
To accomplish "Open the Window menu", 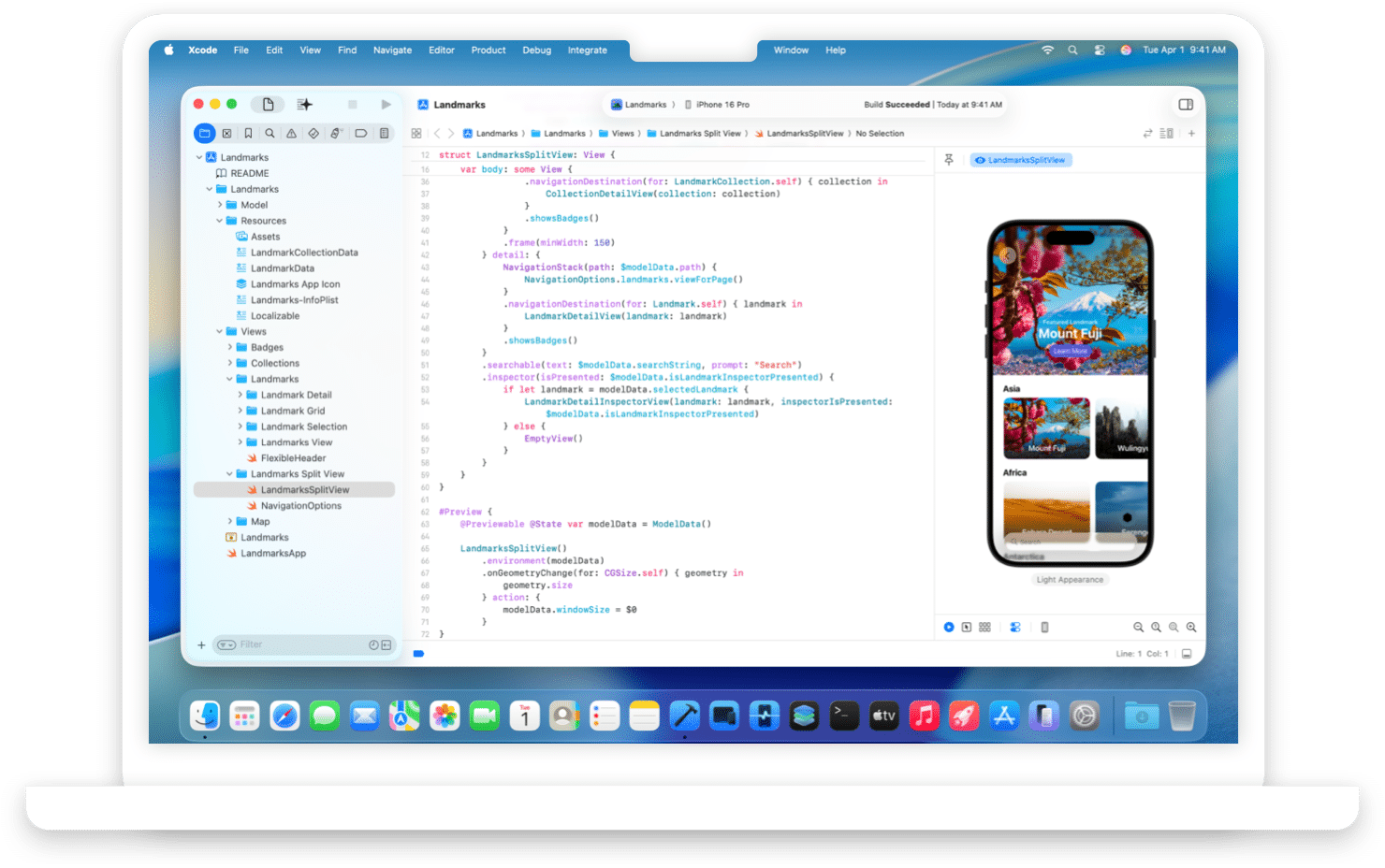I will click(x=791, y=51).
